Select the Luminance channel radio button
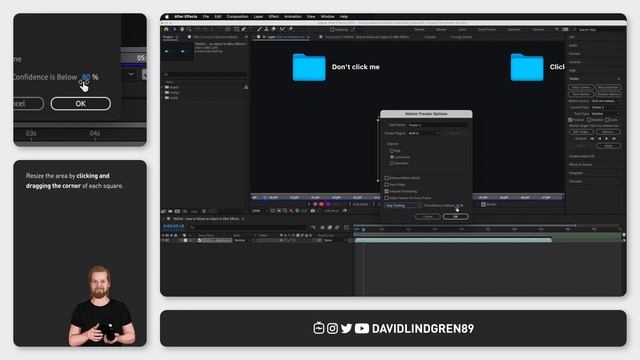 [392, 157]
